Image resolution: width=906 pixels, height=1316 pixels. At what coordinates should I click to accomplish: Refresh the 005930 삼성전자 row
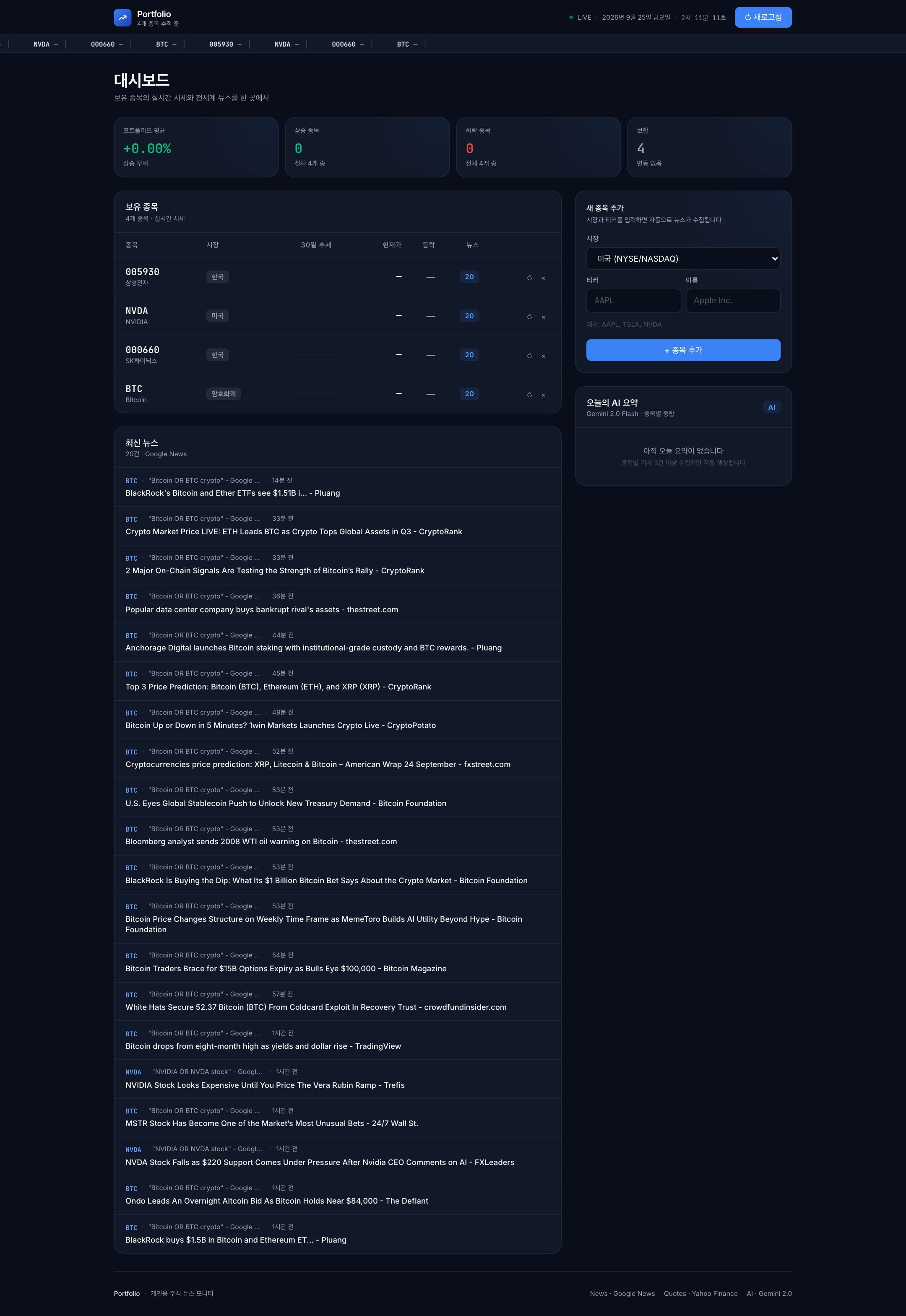pos(529,278)
